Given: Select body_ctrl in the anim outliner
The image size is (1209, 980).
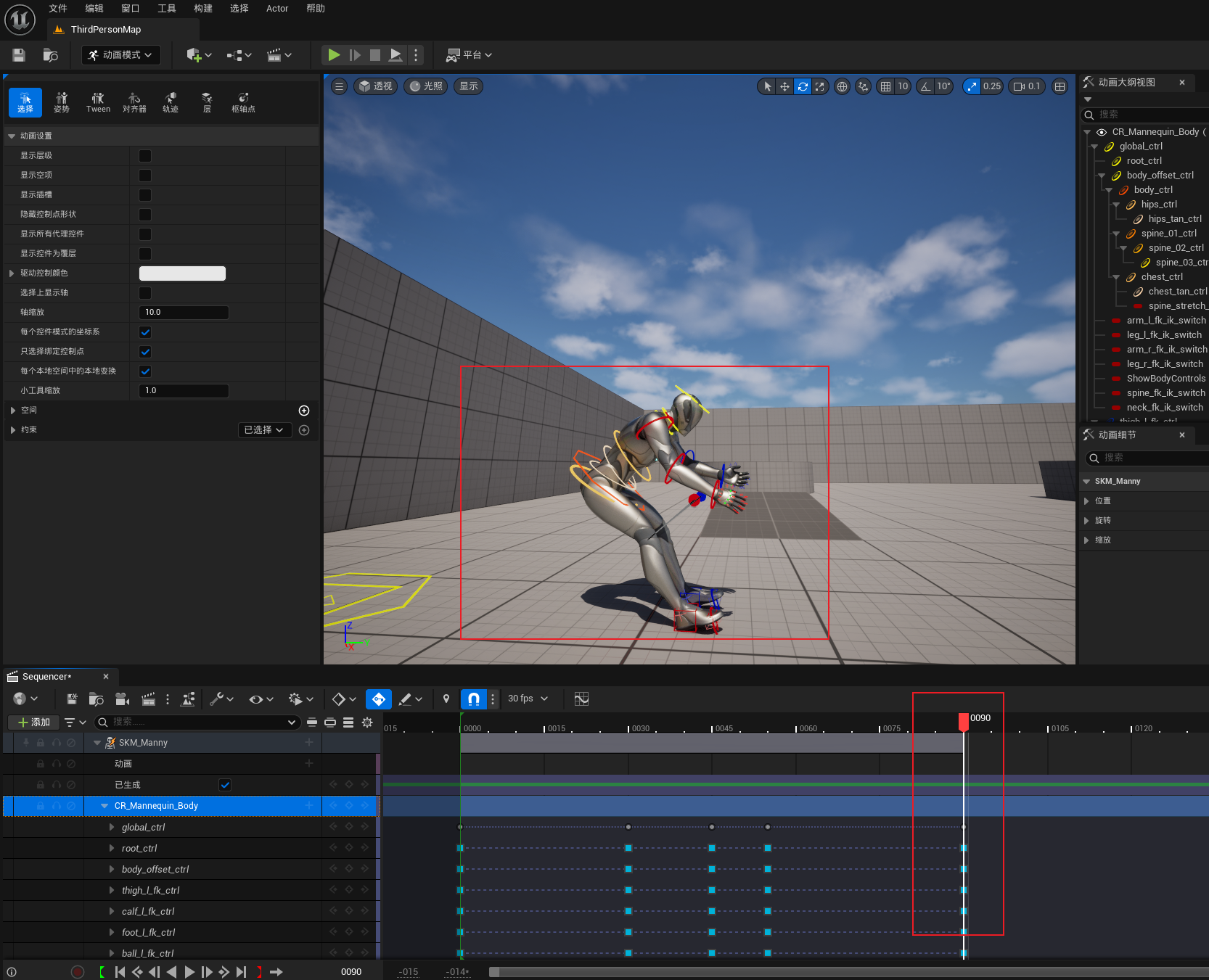Looking at the screenshot, I should pos(1153,190).
